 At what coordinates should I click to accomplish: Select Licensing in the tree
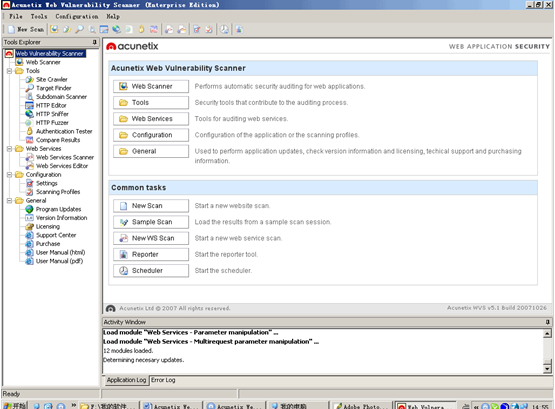tap(48, 226)
